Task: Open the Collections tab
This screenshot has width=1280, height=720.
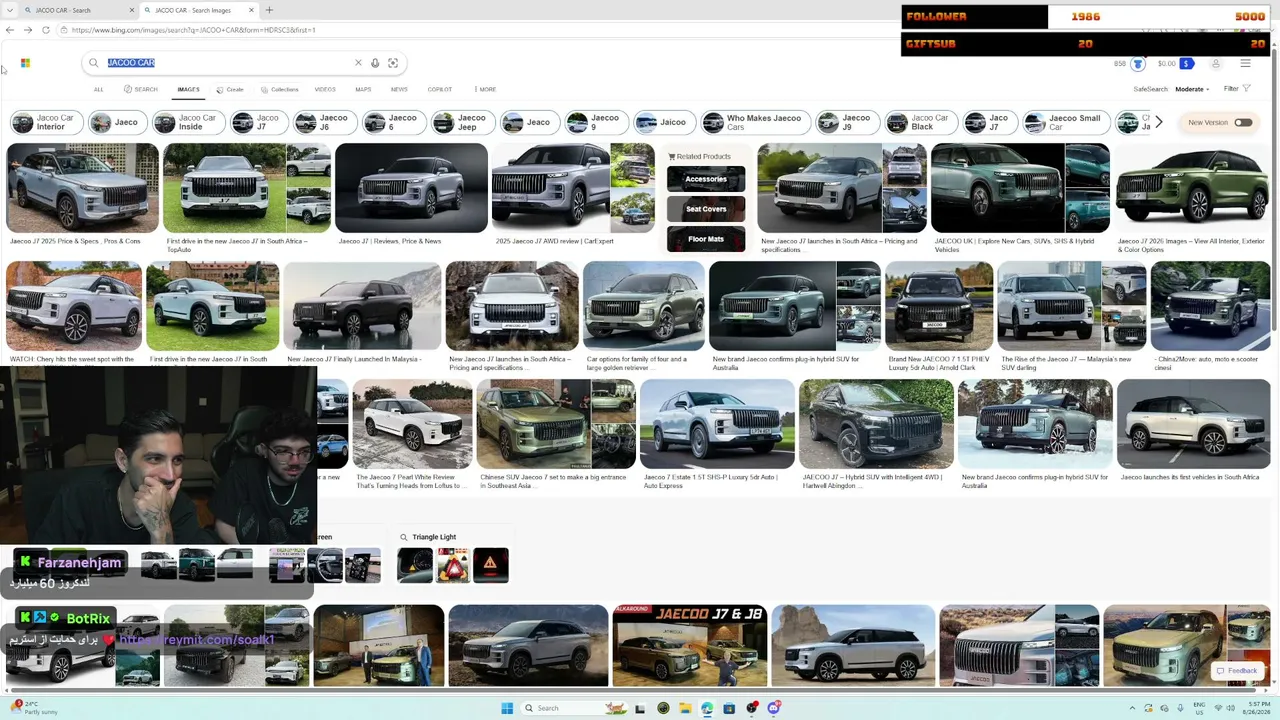Action: click(x=280, y=89)
